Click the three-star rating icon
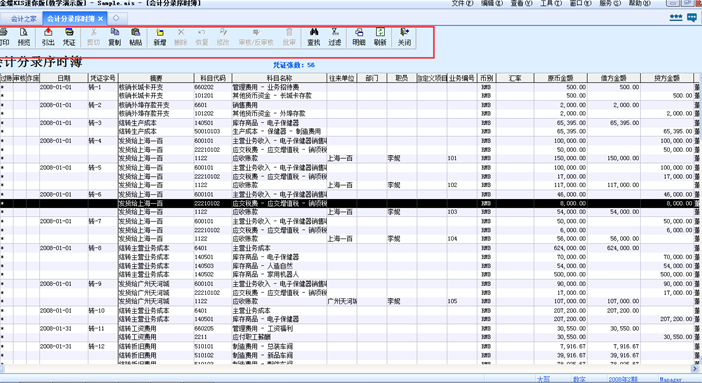Image resolution: width=702 pixels, height=383 pixels. [676, 17]
